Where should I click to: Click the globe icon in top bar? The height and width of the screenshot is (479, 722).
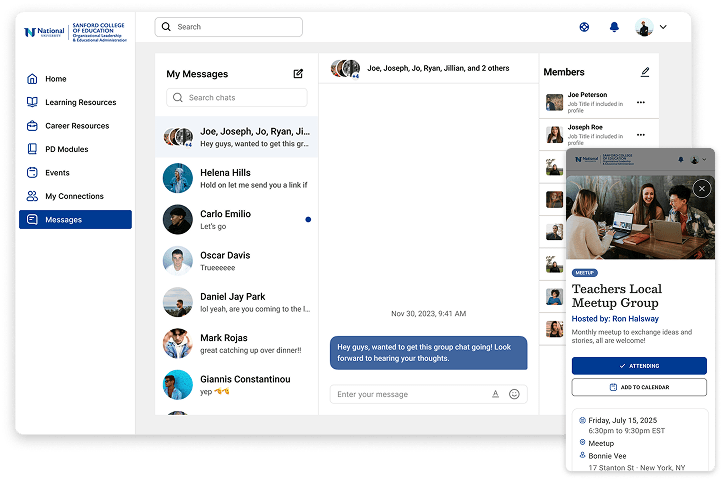[584, 27]
